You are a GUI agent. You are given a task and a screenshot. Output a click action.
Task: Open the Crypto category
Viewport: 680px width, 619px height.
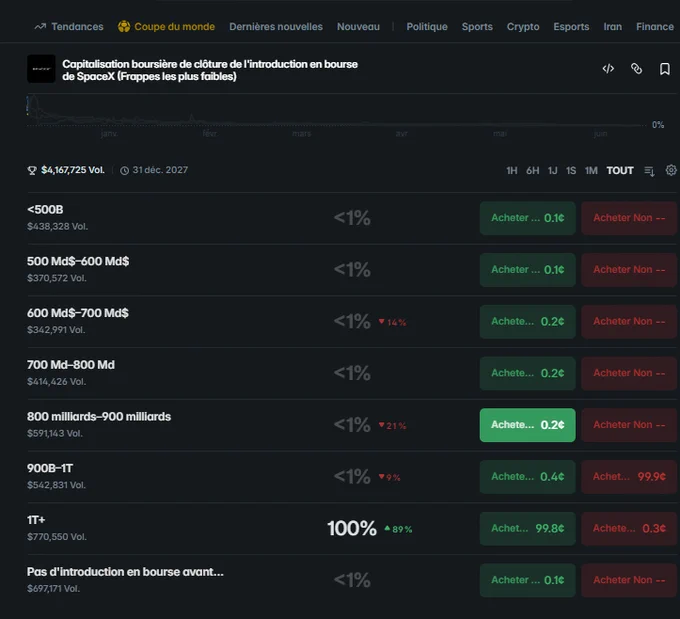click(523, 26)
